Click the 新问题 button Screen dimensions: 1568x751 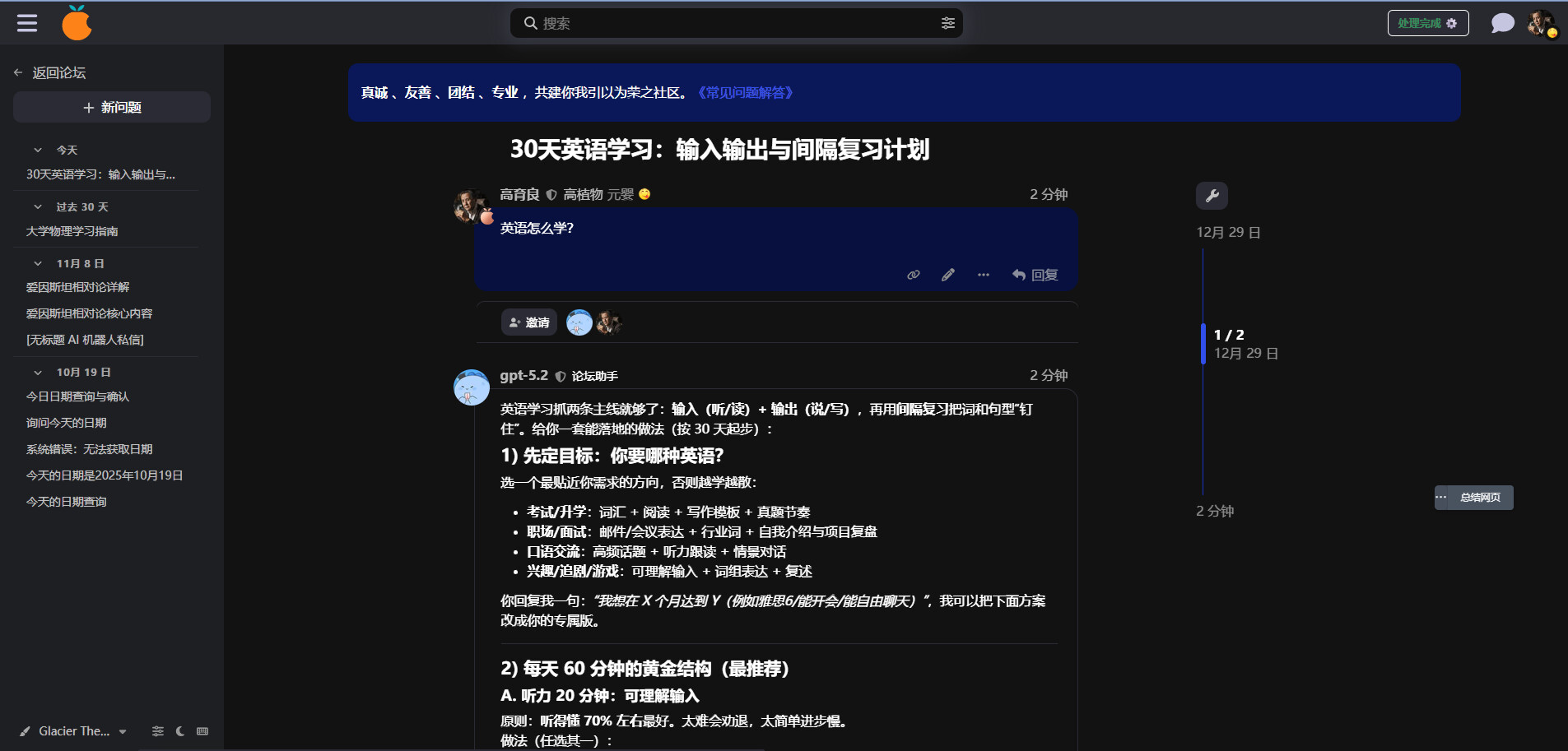click(x=112, y=108)
